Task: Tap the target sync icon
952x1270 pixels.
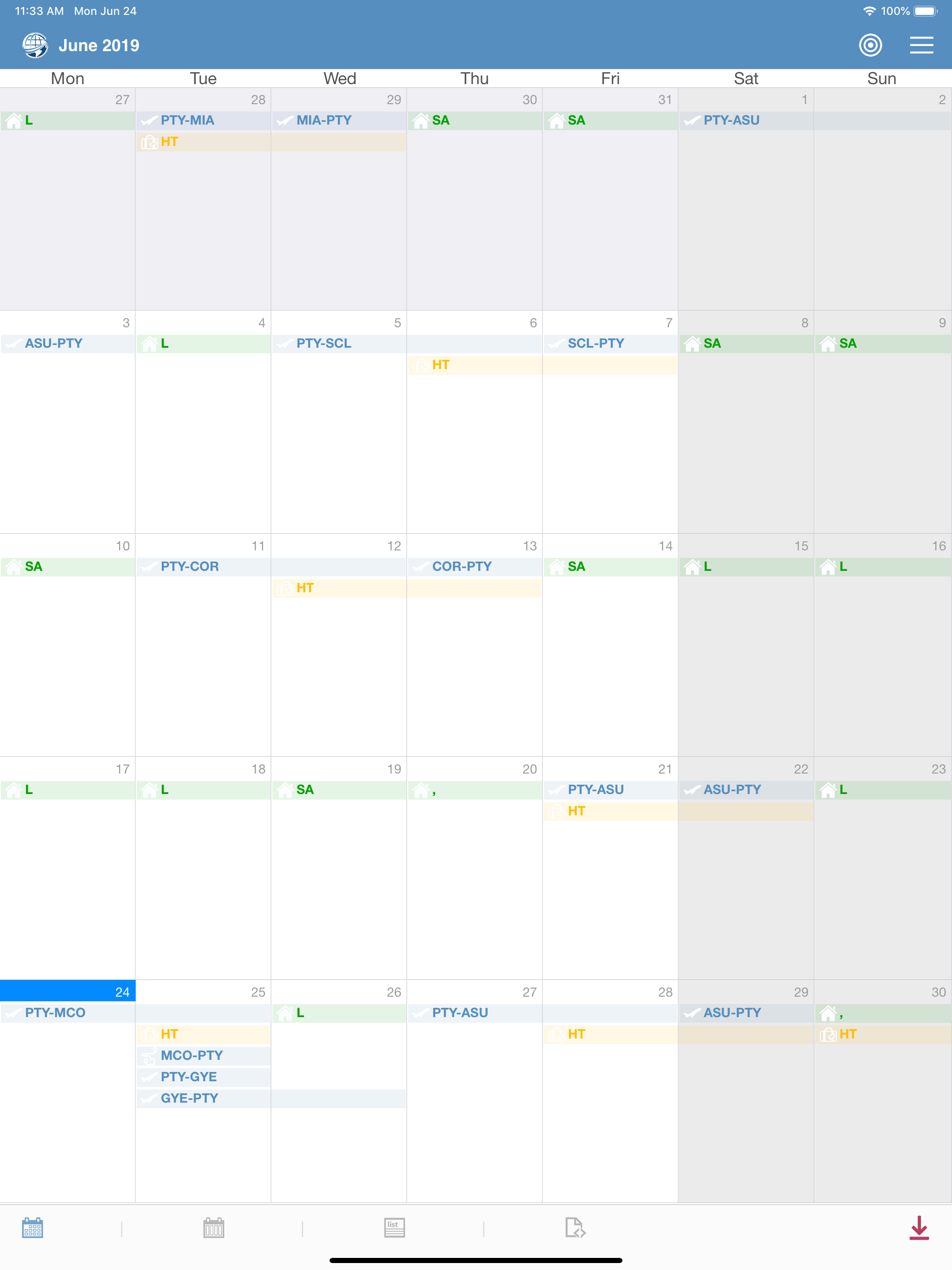Action: 870,45
